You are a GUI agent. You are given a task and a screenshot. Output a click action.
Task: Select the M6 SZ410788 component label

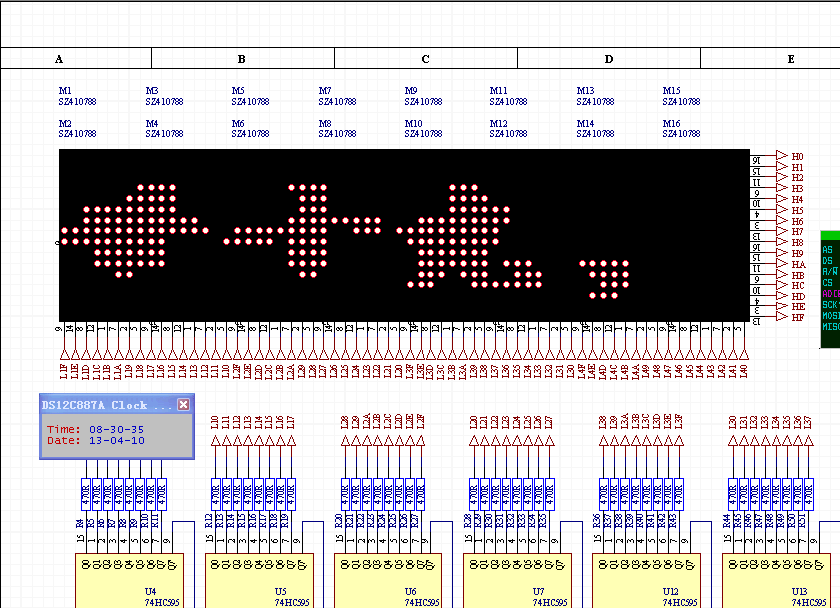[x=250, y=129]
